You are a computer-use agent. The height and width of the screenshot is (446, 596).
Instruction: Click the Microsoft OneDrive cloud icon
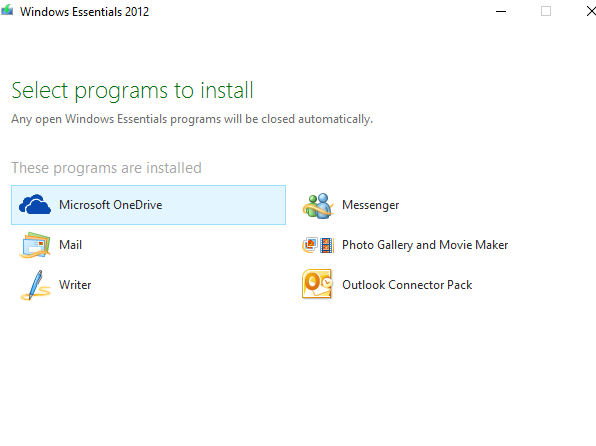pyautogui.click(x=35, y=205)
